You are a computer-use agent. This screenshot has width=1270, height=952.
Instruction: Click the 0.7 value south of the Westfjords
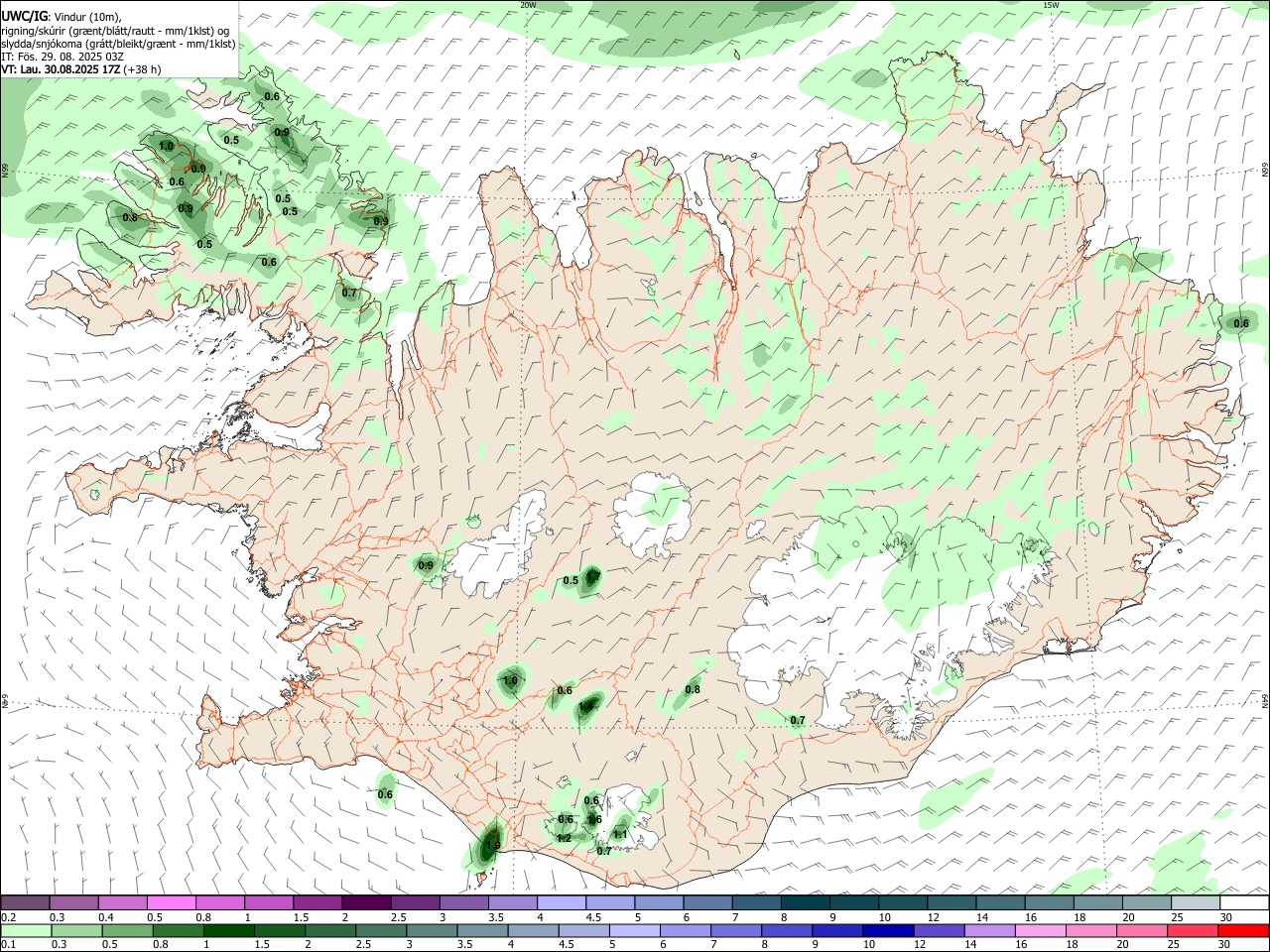click(349, 293)
